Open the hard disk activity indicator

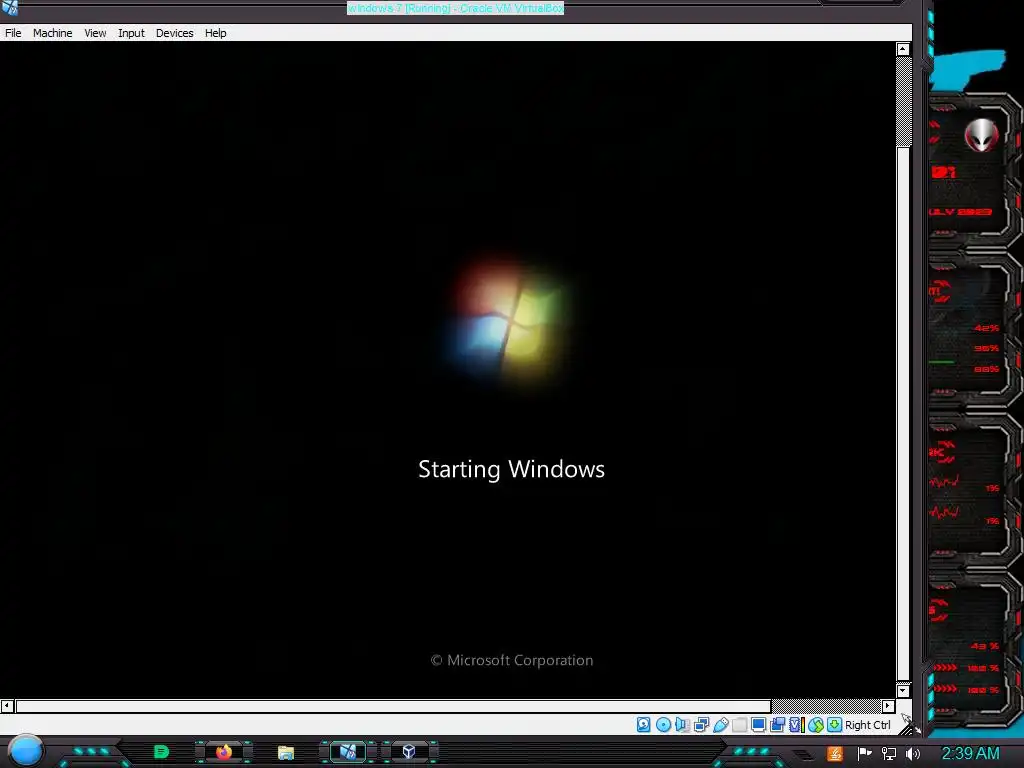643,724
